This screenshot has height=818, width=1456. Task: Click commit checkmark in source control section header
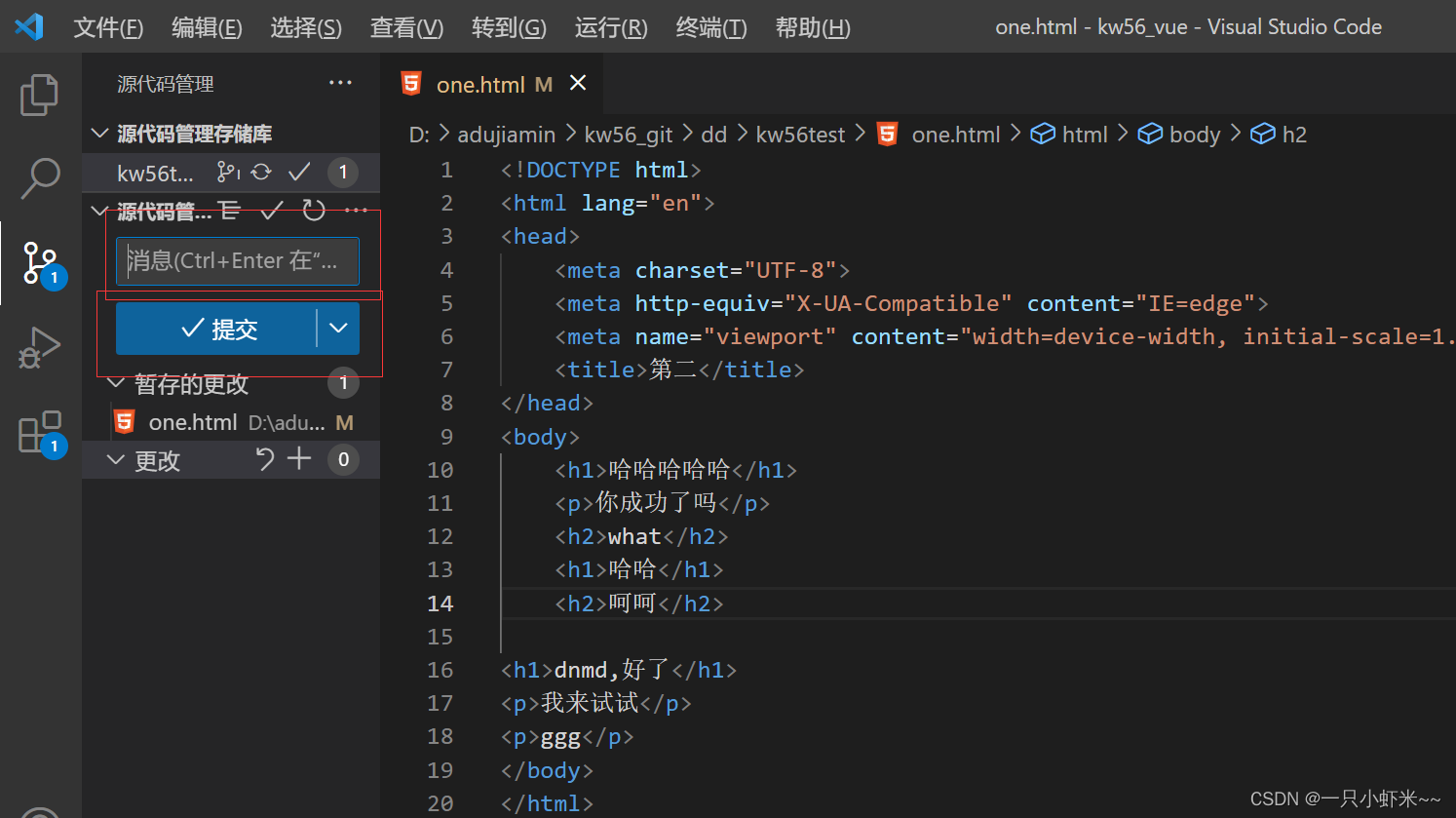(272, 210)
